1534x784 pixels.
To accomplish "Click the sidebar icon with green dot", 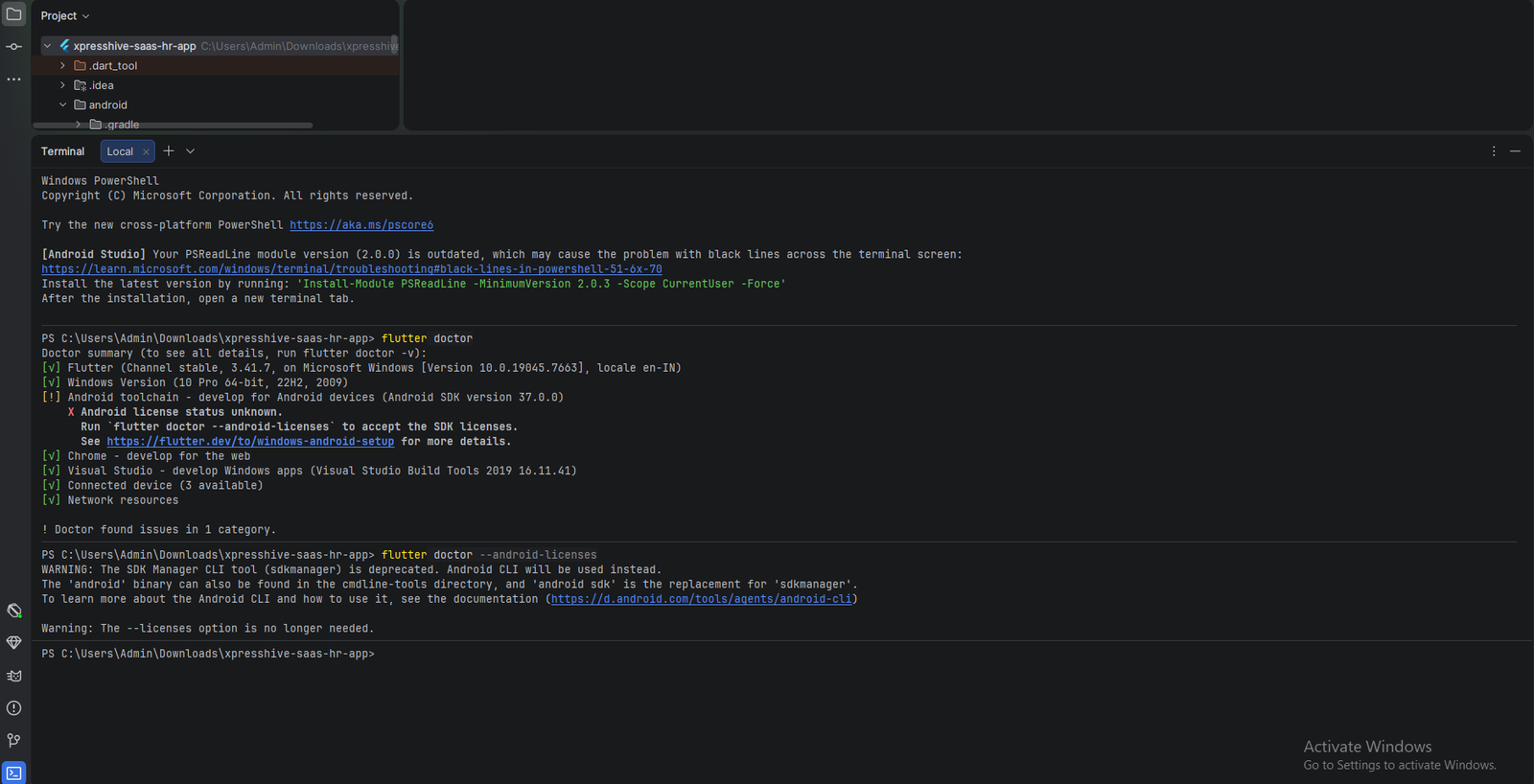I will [x=14, y=611].
